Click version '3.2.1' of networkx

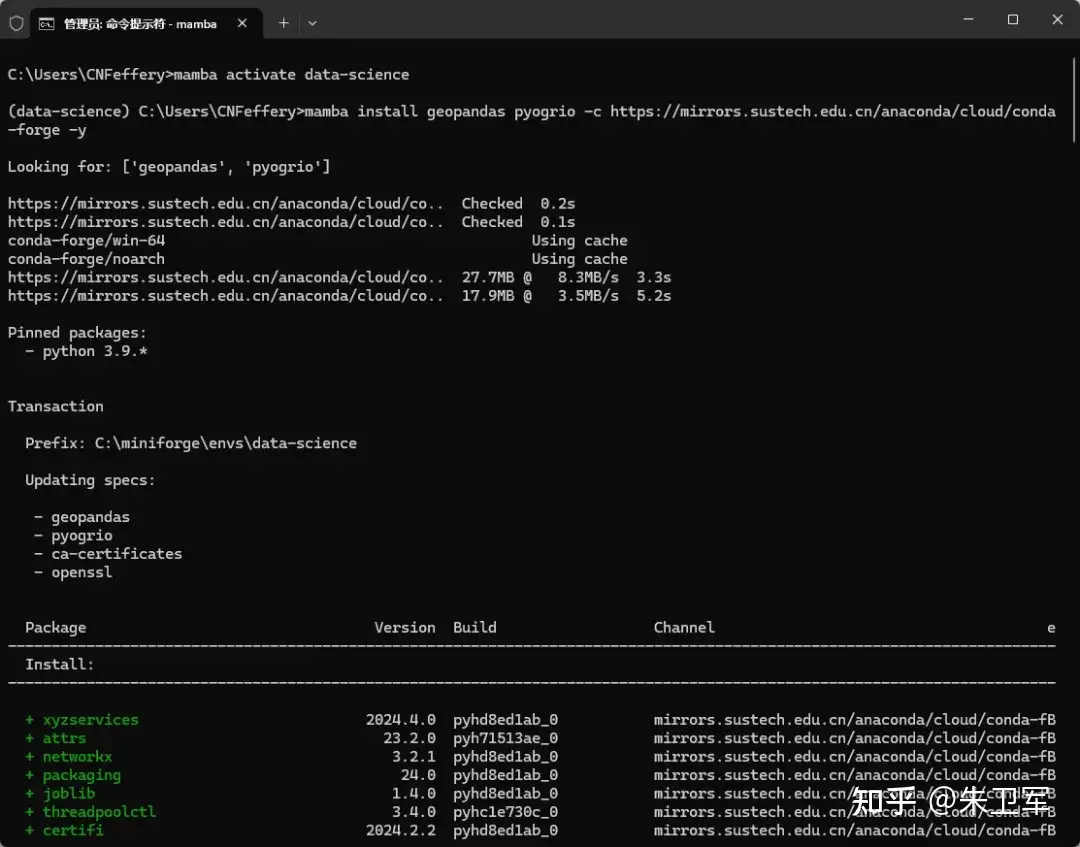414,757
